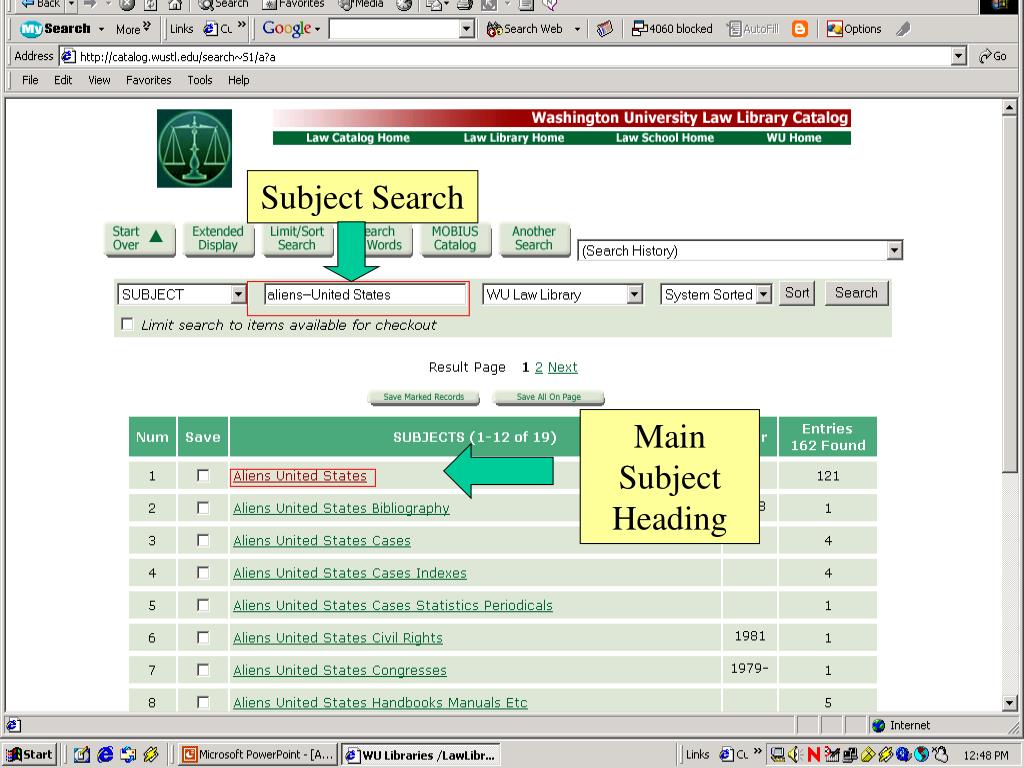The image size is (1024, 768).
Task: Open the Favorites menu
Action: coord(148,80)
